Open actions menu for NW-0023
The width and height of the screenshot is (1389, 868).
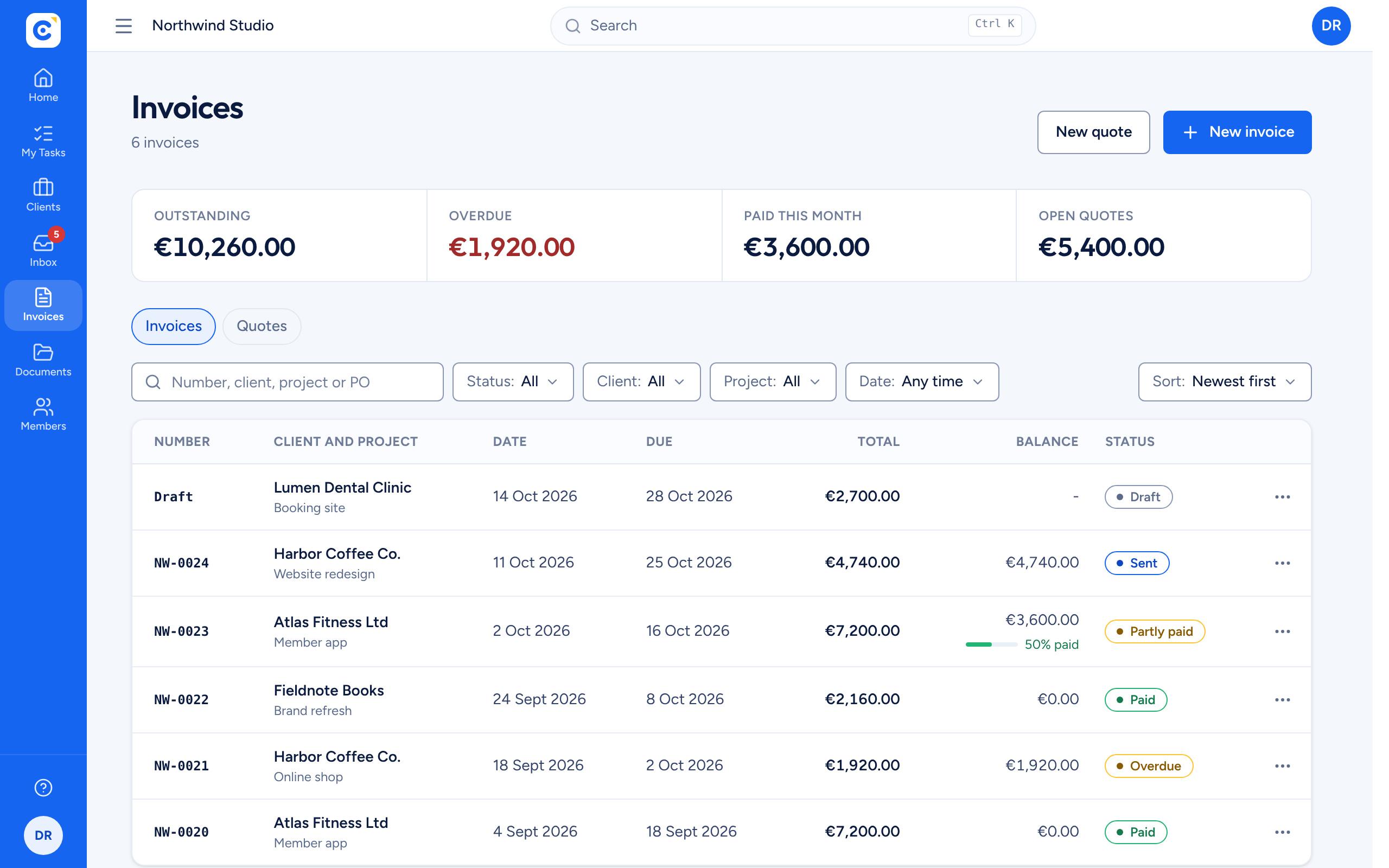pos(1282,631)
